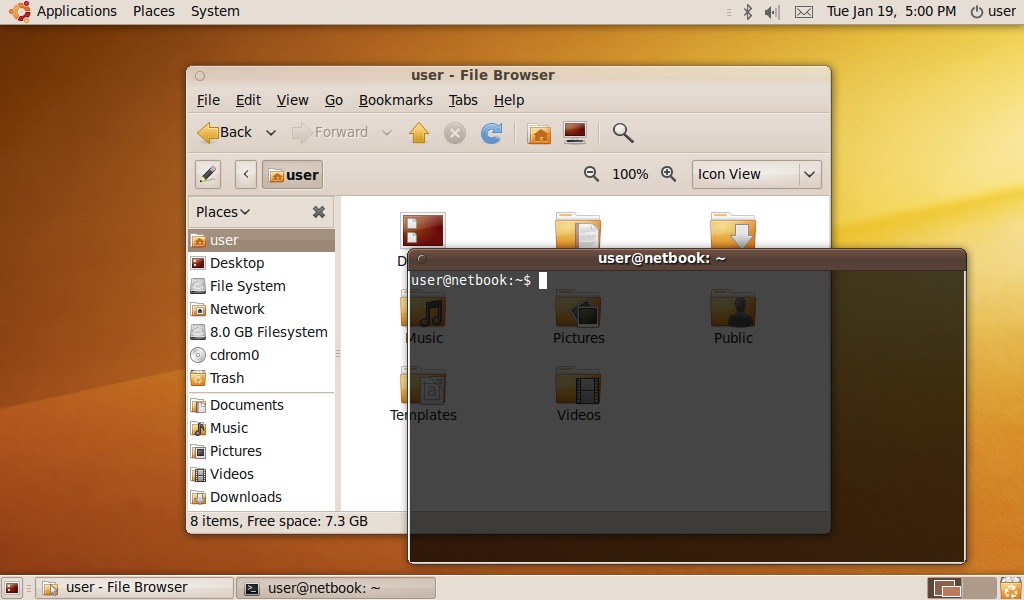Open the 8.0 GB Filesystem volume

tap(261, 332)
